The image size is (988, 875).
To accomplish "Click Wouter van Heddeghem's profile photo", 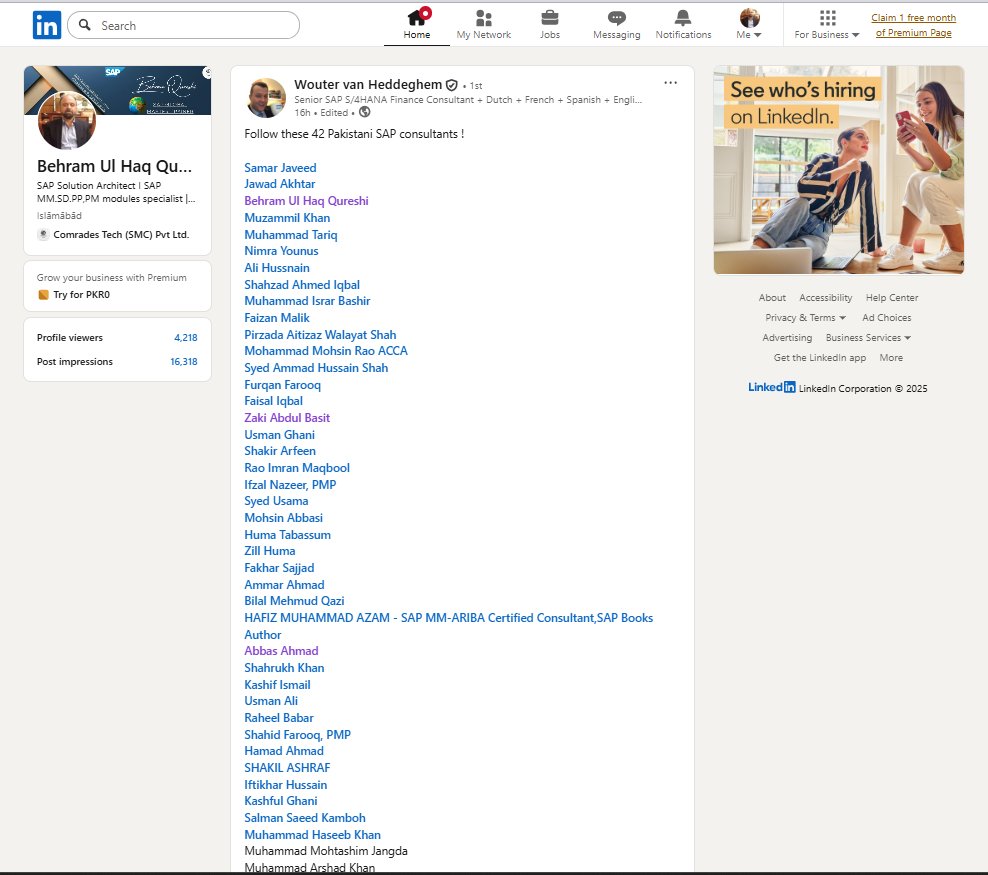I will (265, 98).
